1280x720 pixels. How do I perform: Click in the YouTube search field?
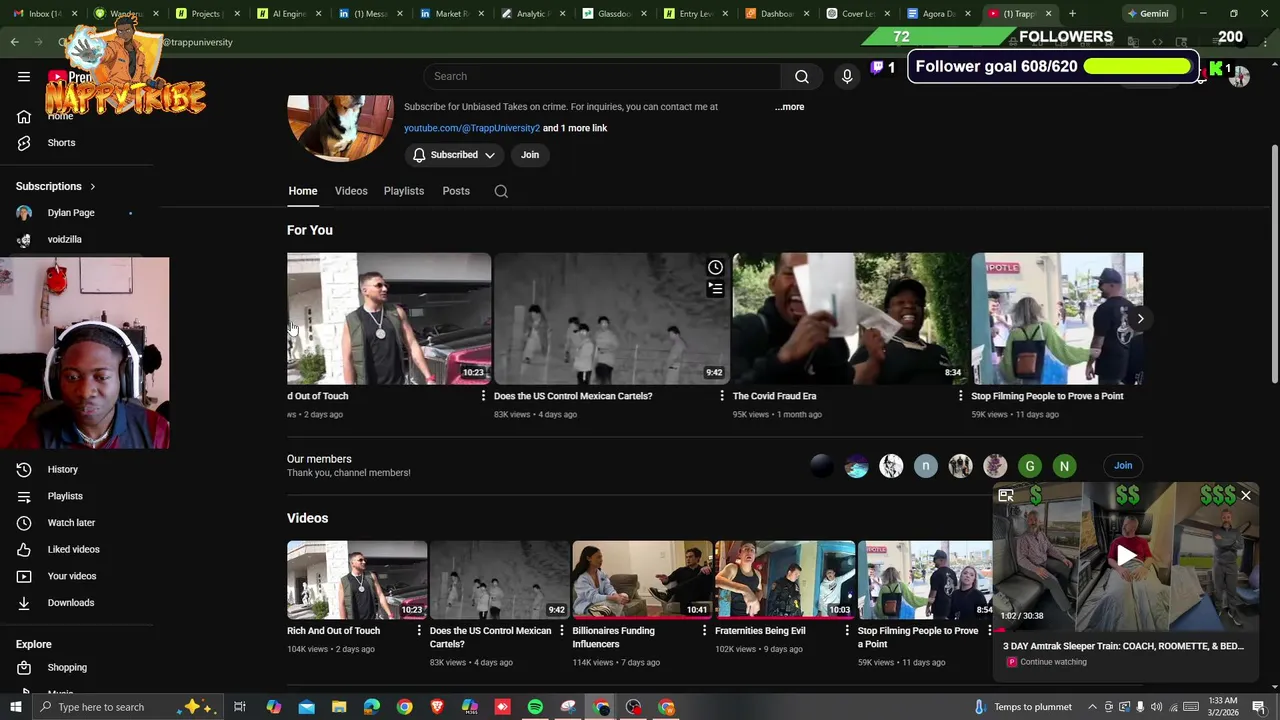[602, 77]
